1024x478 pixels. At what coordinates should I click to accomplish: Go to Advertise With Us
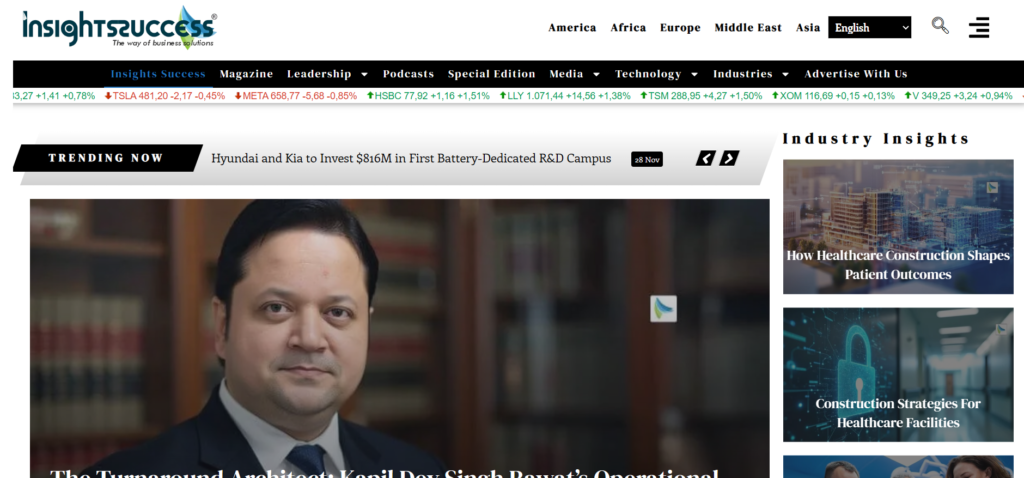point(856,74)
